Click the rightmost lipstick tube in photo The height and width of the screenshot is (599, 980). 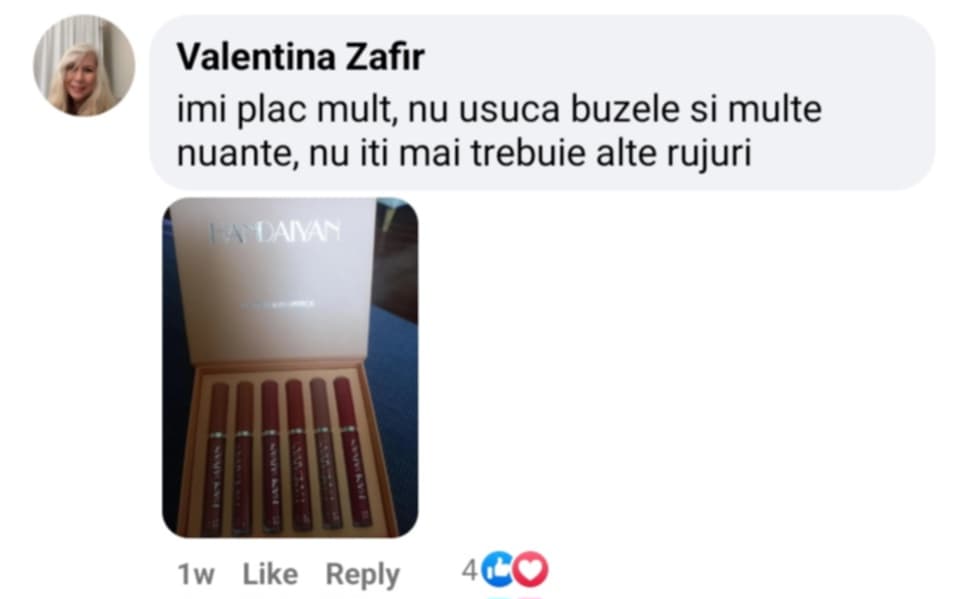pyautogui.click(x=352, y=451)
